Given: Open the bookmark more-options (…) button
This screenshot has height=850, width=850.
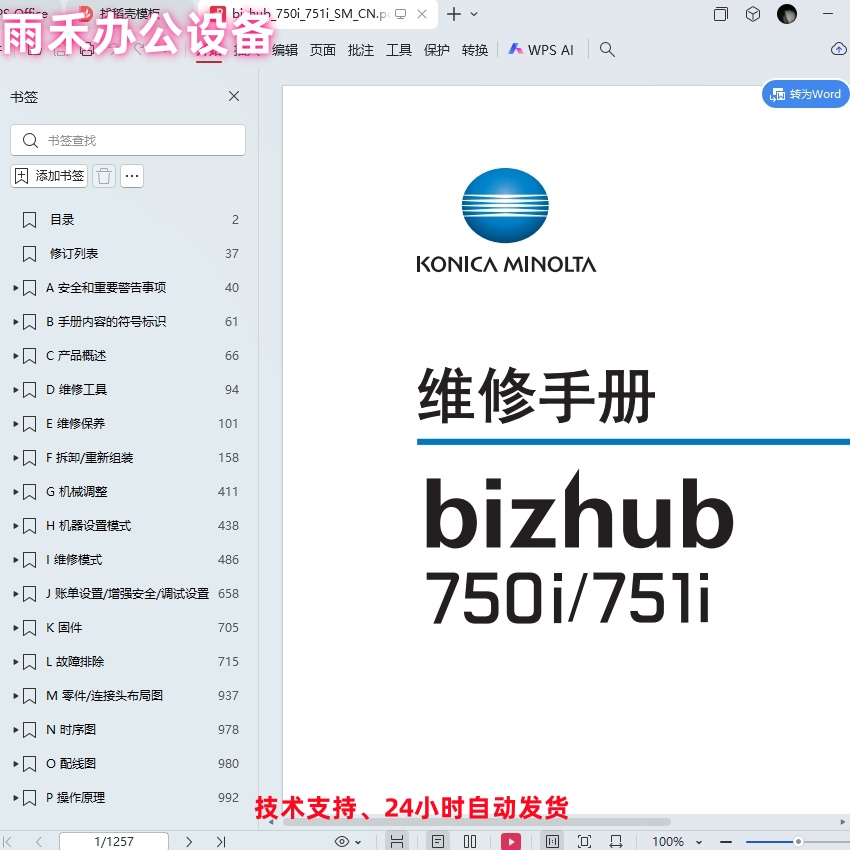Looking at the screenshot, I should tap(132, 176).
